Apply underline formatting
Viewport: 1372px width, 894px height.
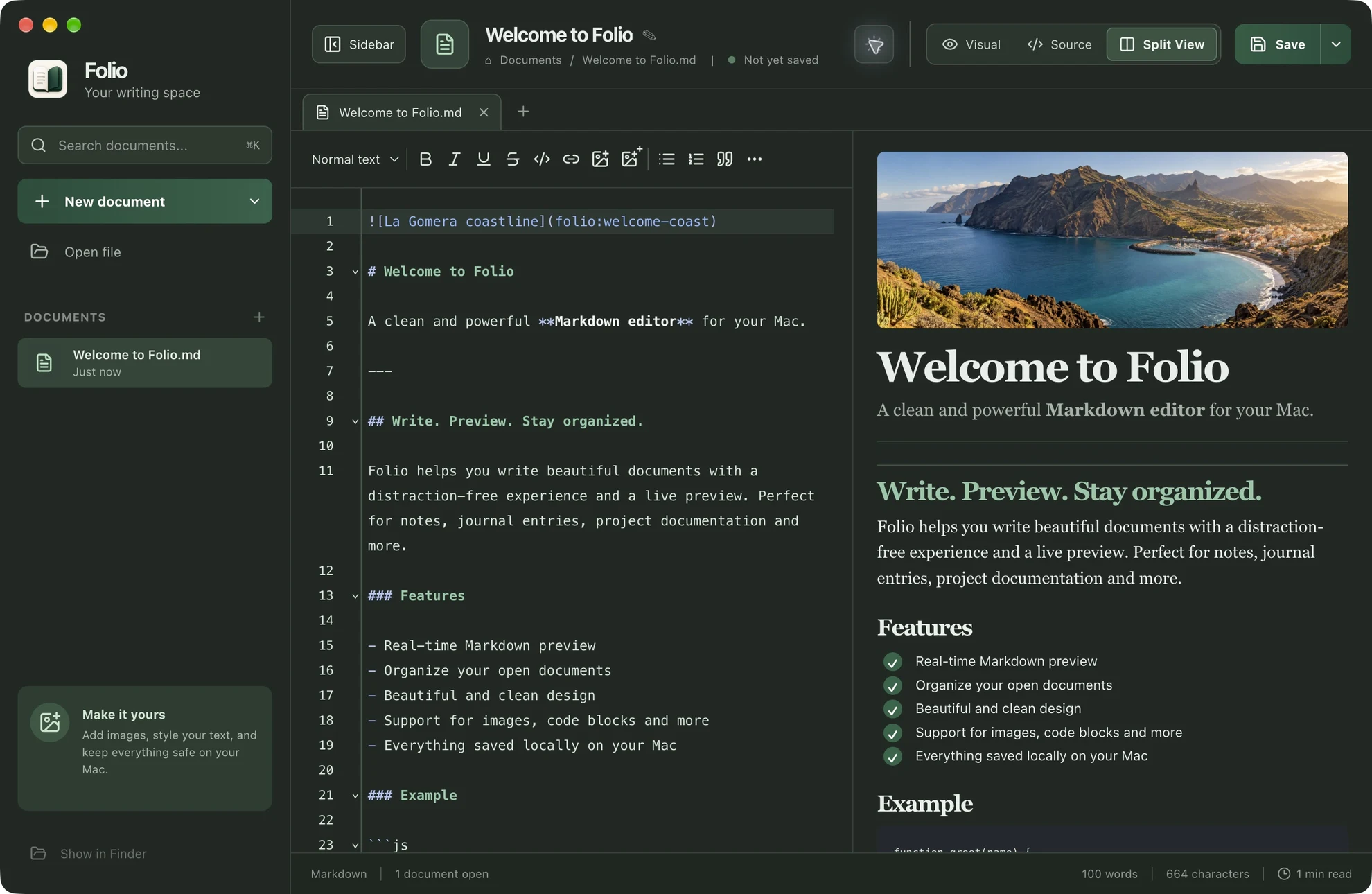coord(484,159)
